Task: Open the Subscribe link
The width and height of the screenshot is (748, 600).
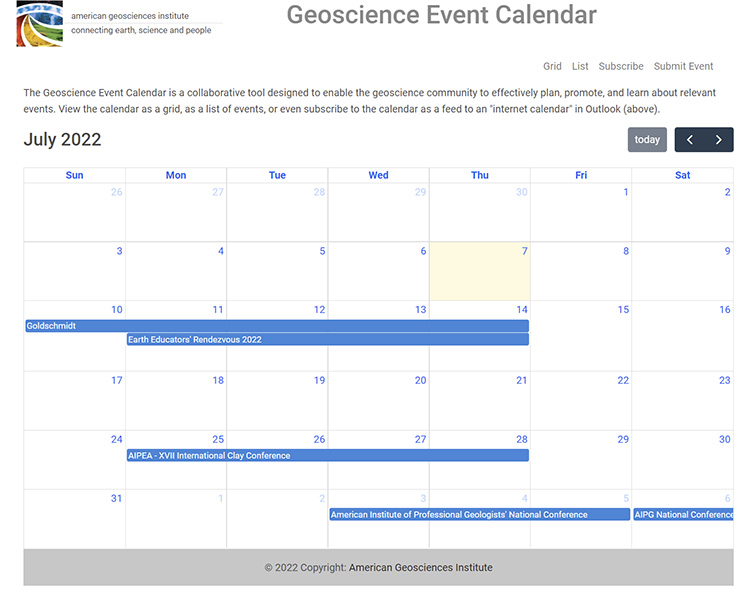Action: coord(621,66)
